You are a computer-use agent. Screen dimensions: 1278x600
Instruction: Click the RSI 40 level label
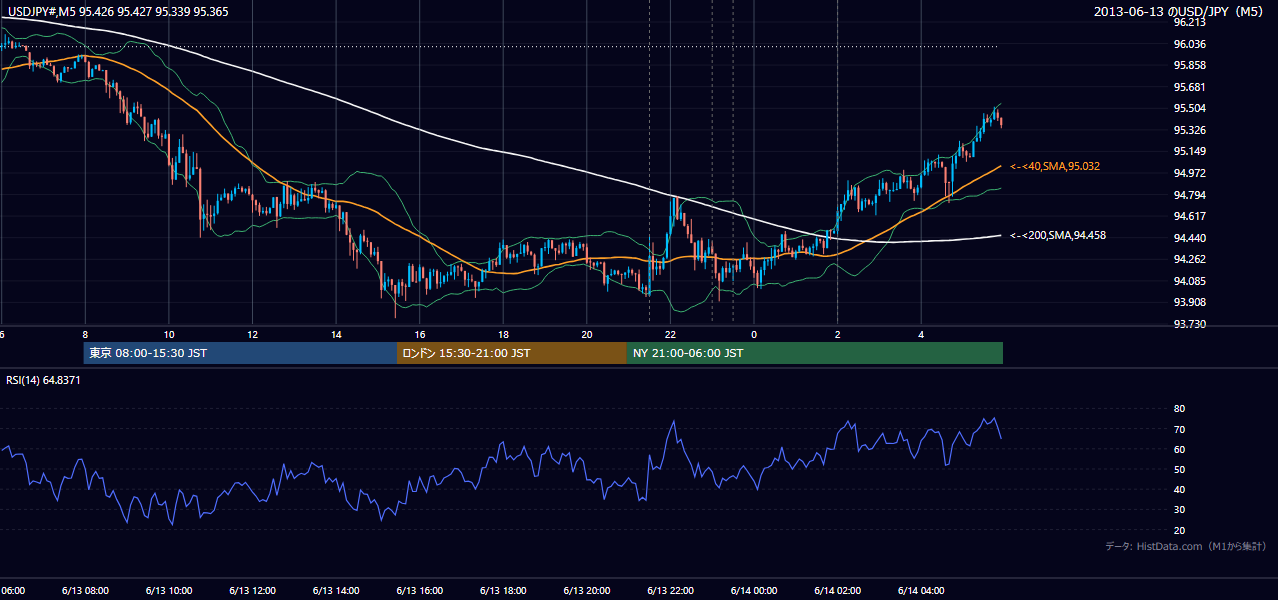(x=1180, y=489)
